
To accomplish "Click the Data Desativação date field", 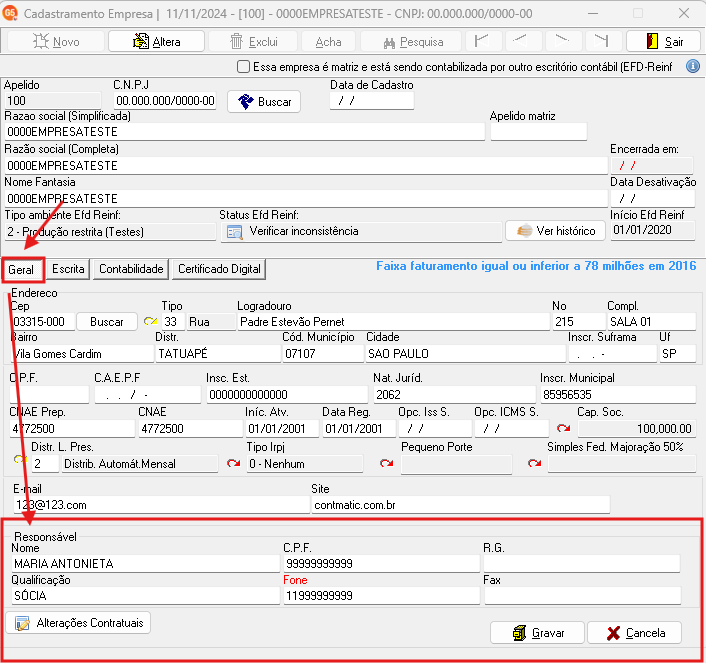I will (652, 199).
